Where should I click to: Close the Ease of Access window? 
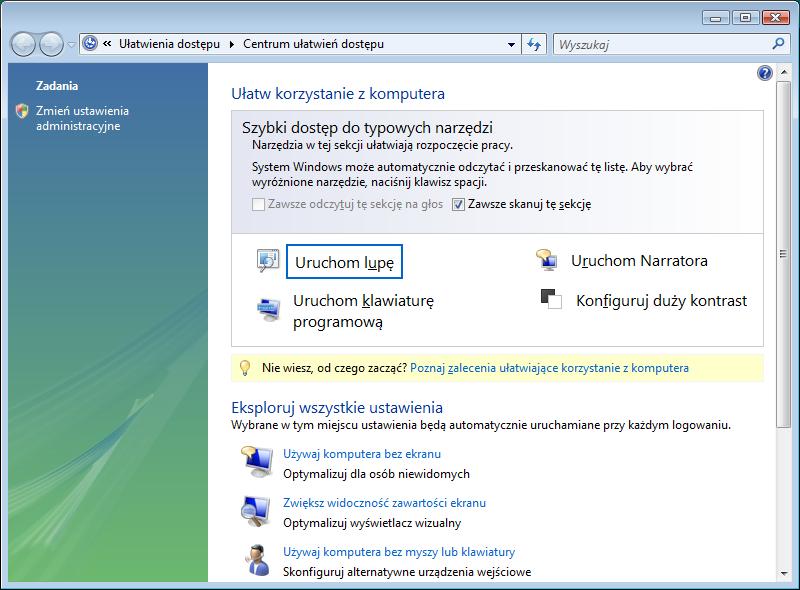(x=776, y=17)
